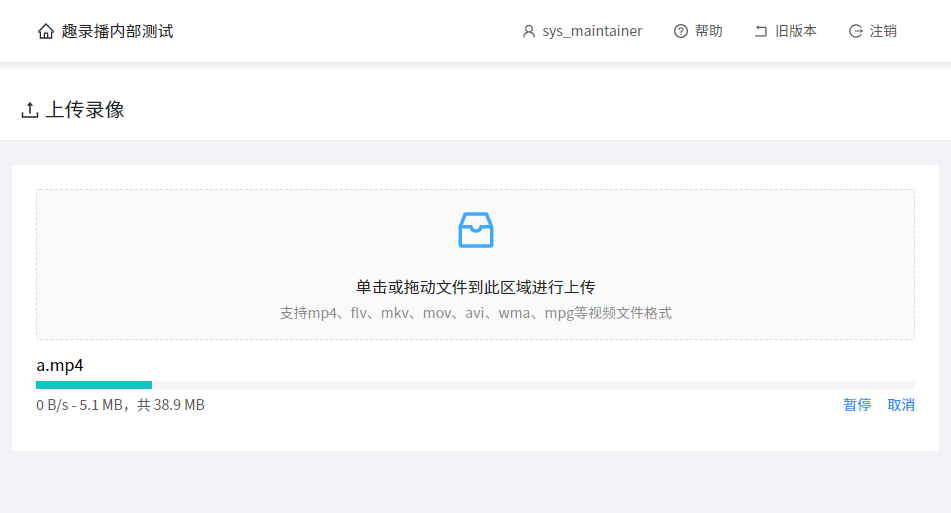Open the sys_maintainer account link
951x513 pixels.
[x=592, y=31]
